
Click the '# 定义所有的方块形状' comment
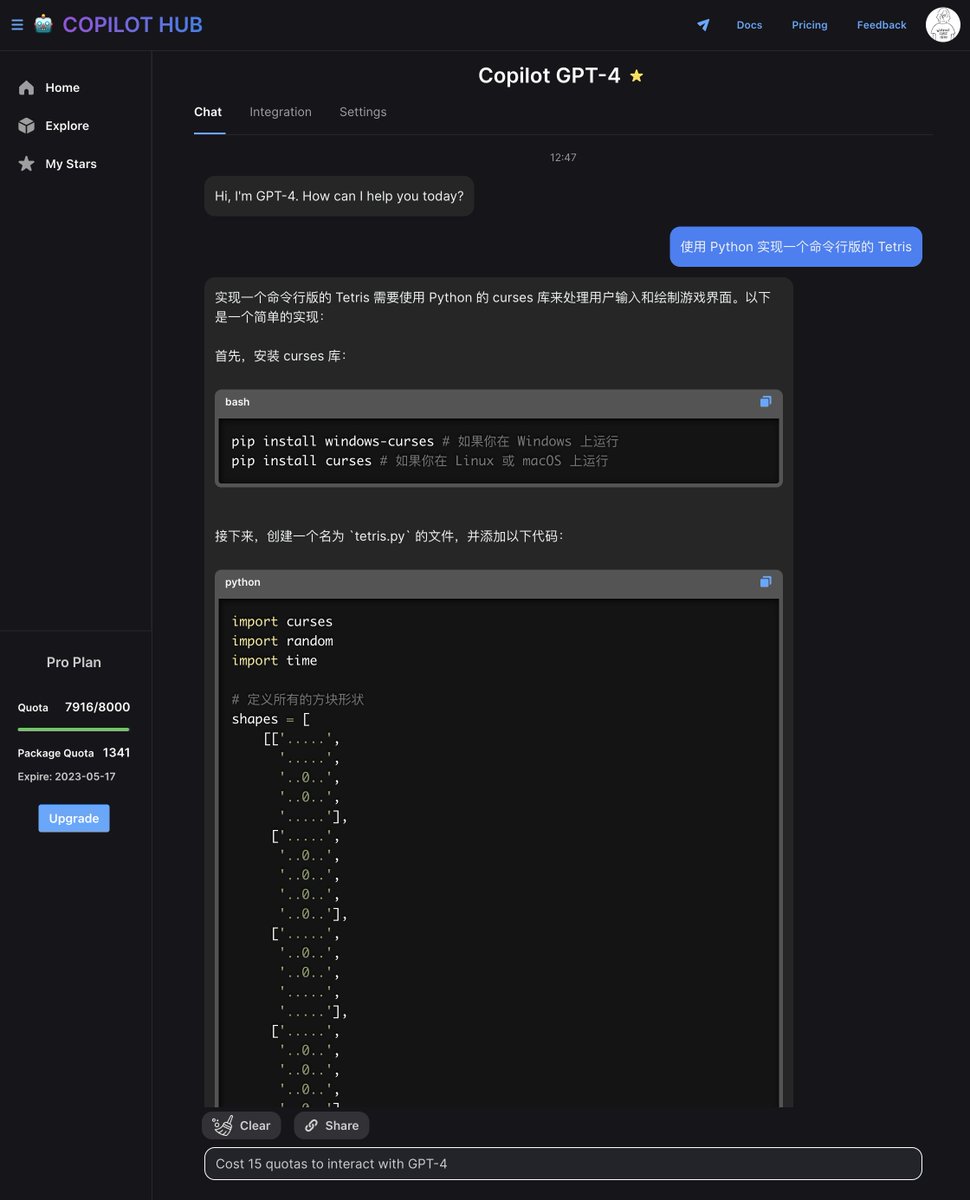point(297,700)
